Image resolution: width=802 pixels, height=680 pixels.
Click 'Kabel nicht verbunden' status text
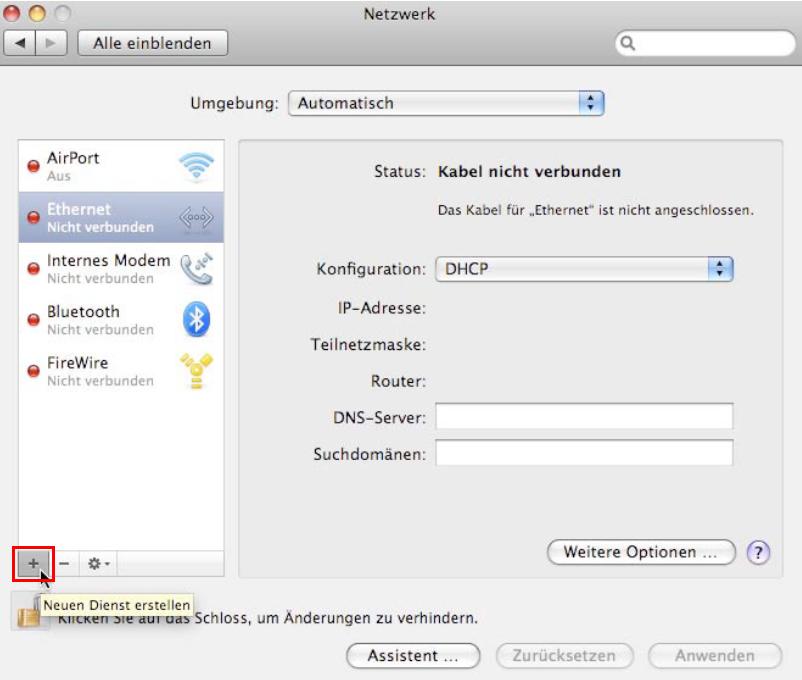click(529, 171)
